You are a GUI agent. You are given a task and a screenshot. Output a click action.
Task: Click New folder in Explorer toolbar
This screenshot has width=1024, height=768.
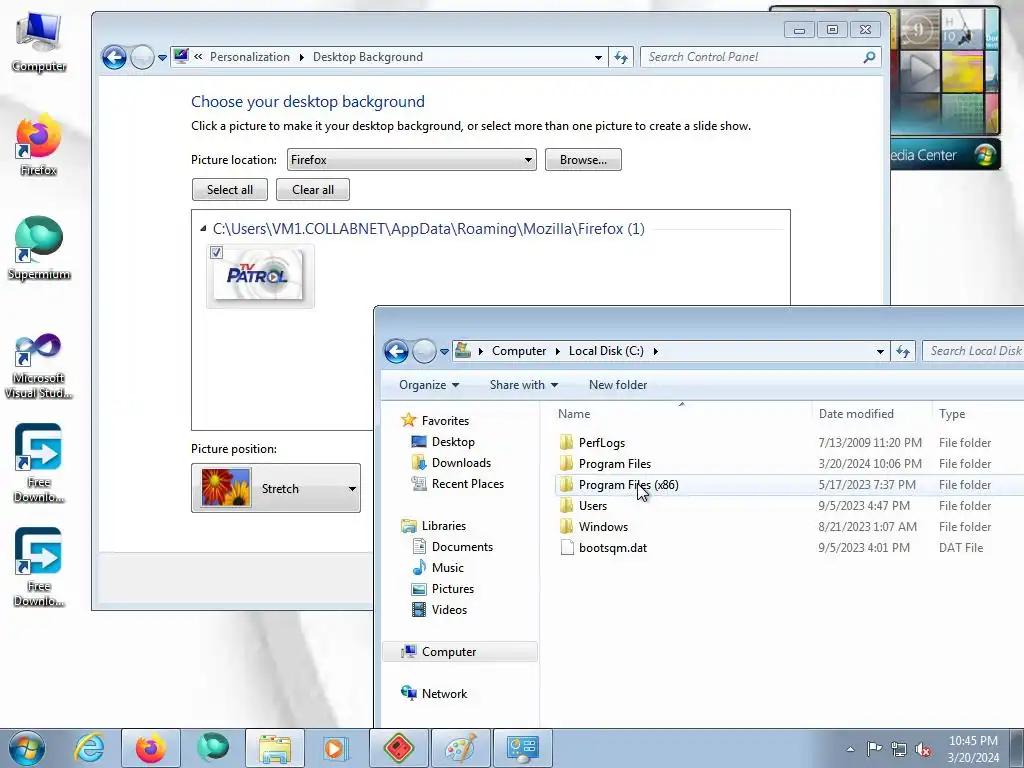(618, 385)
